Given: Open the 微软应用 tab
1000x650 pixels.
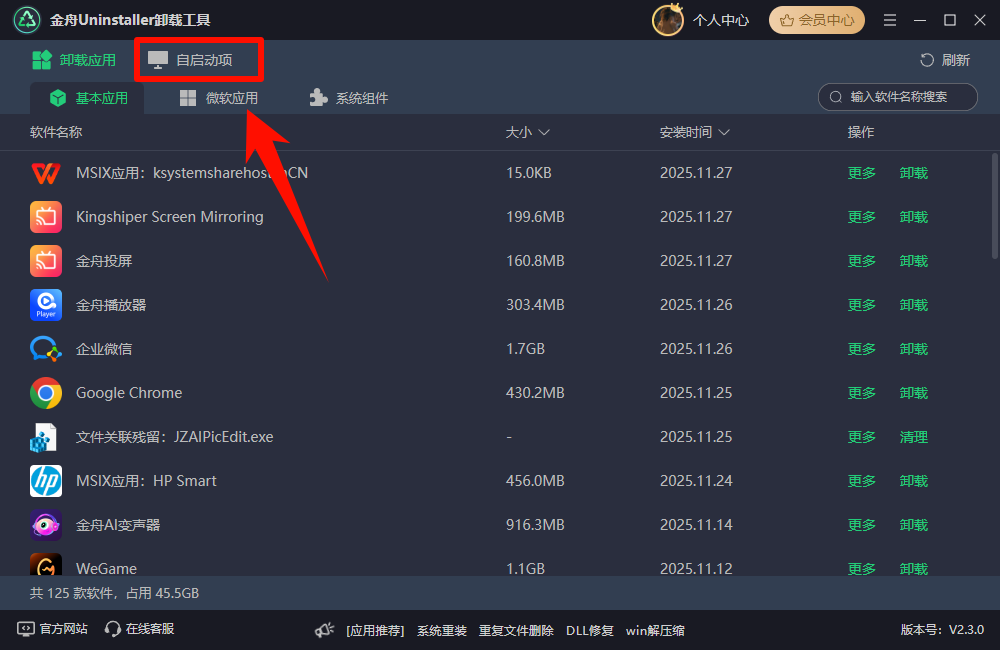Looking at the screenshot, I should (218, 98).
